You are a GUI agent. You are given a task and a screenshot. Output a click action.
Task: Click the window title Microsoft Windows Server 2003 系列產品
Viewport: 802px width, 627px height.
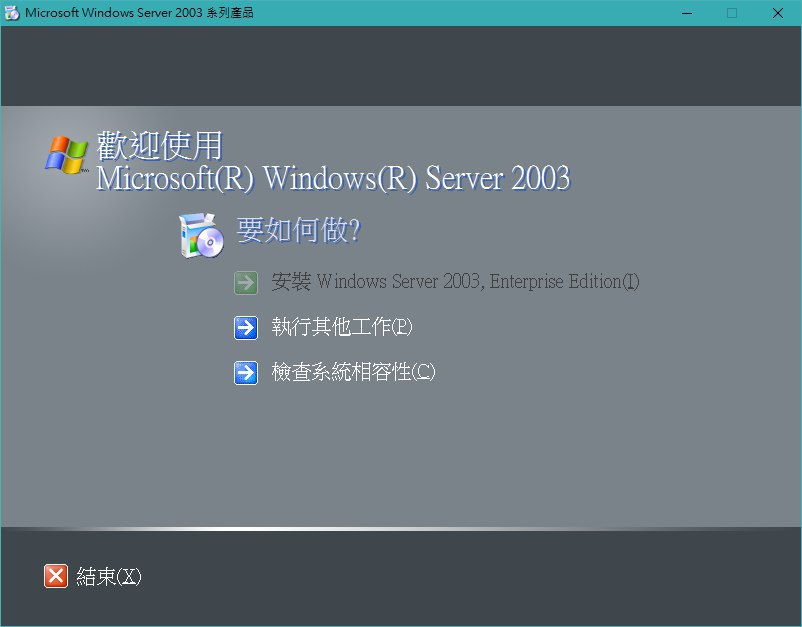tap(139, 13)
